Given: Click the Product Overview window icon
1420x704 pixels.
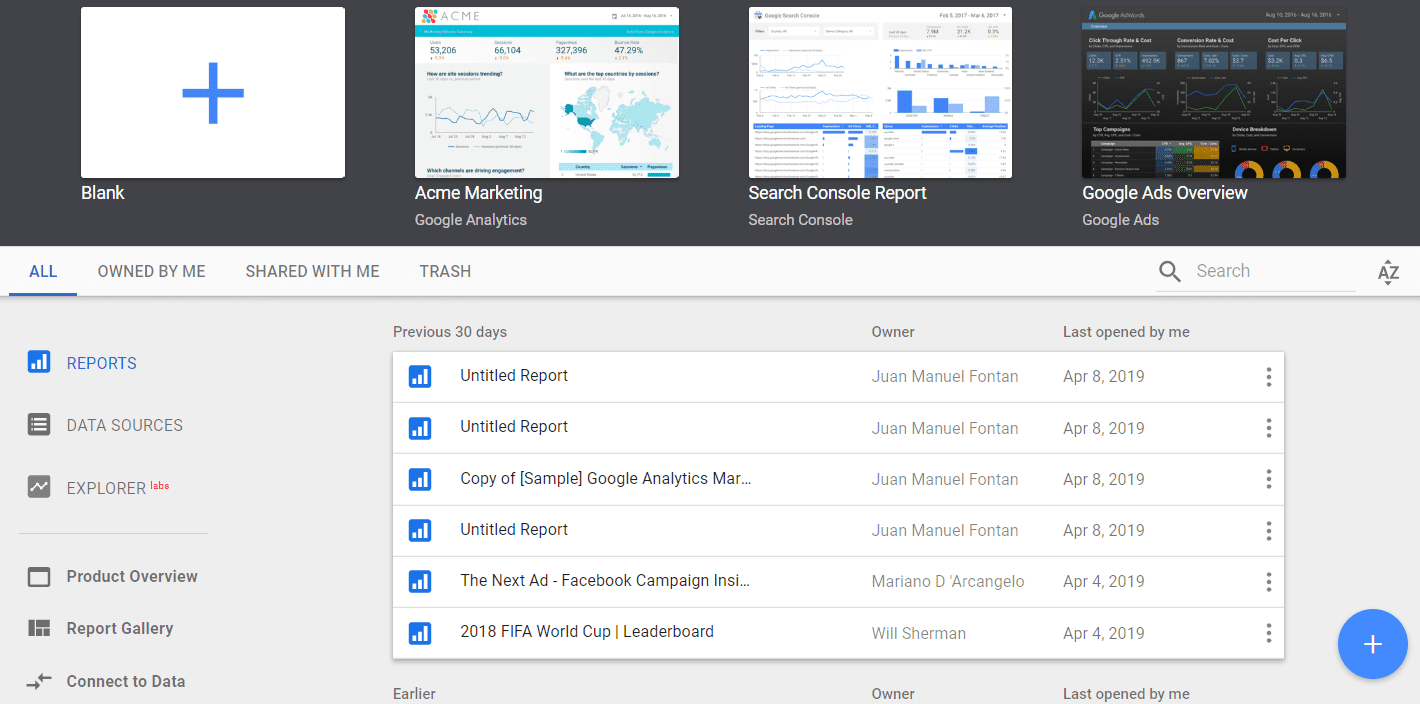Looking at the screenshot, I should 39,577.
